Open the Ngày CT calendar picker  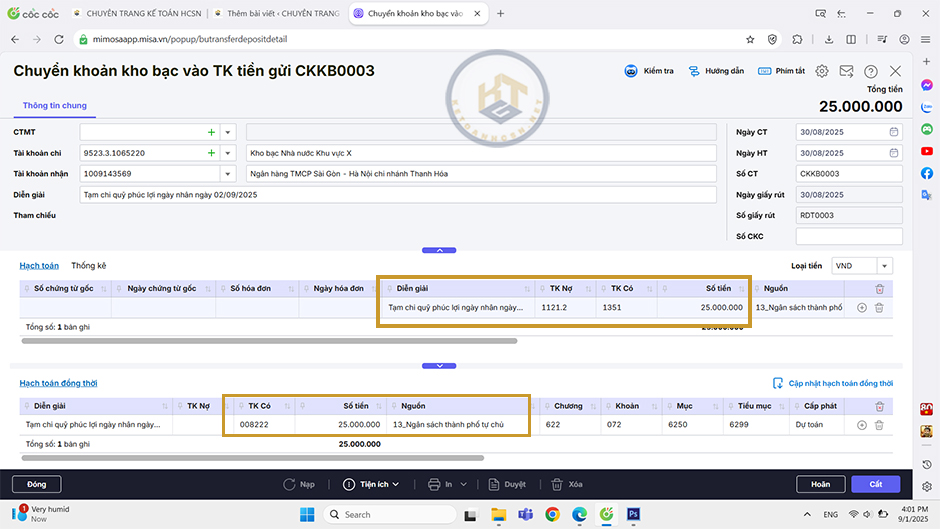(x=893, y=132)
